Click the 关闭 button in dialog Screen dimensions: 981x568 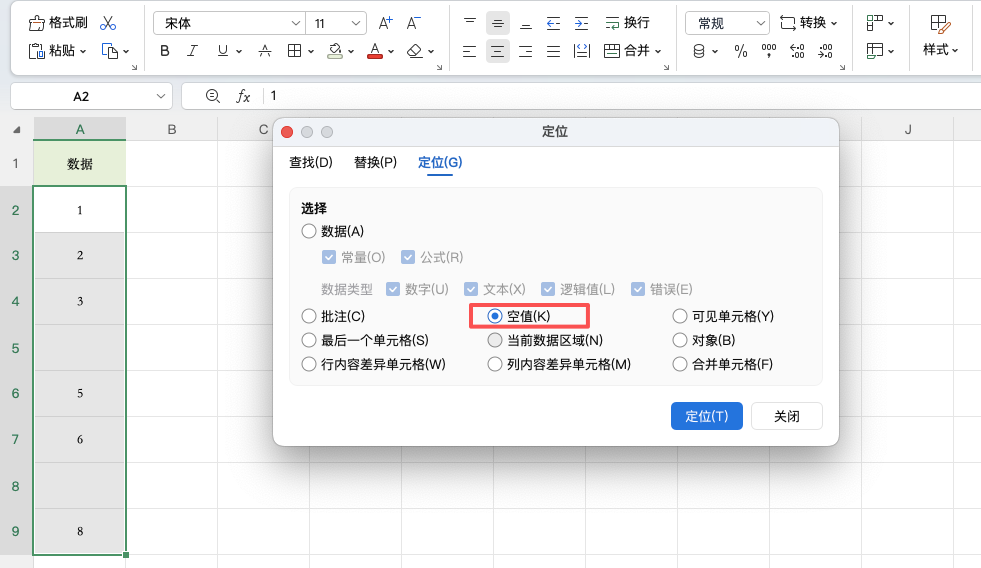tap(786, 416)
